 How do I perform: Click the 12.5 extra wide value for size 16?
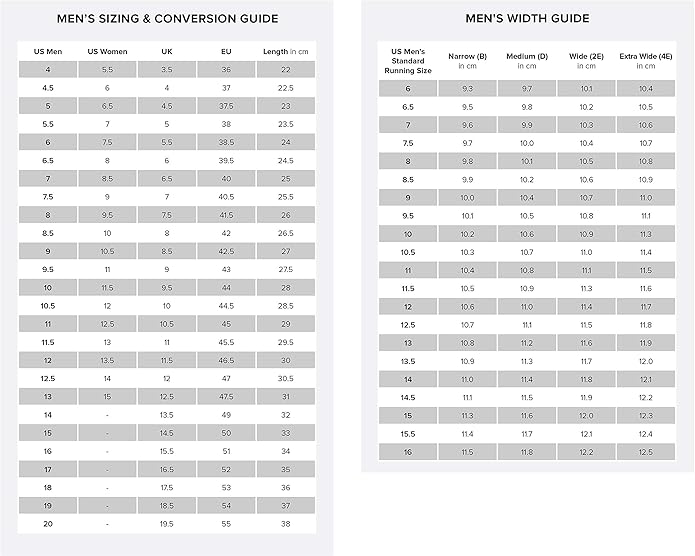click(x=645, y=452)
